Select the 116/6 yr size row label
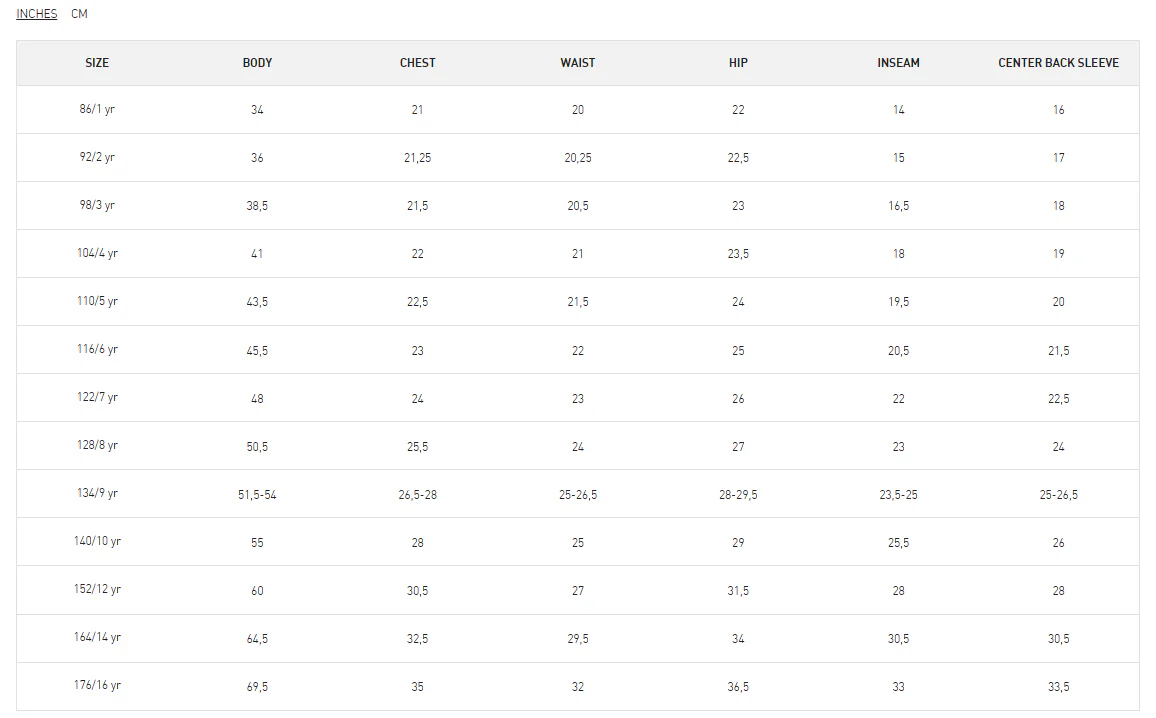 pos(97,349)
